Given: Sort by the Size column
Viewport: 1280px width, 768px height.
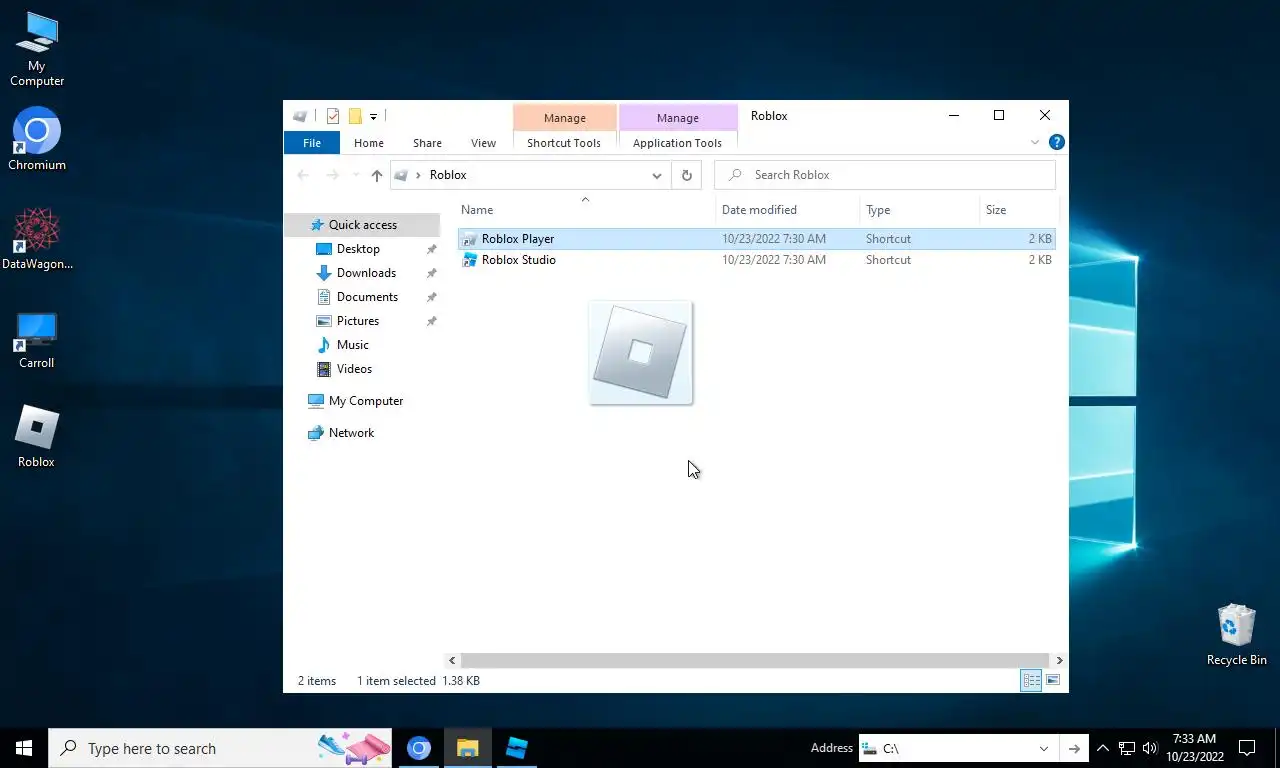Looking at the screenshot, I should click(1018, 210).
